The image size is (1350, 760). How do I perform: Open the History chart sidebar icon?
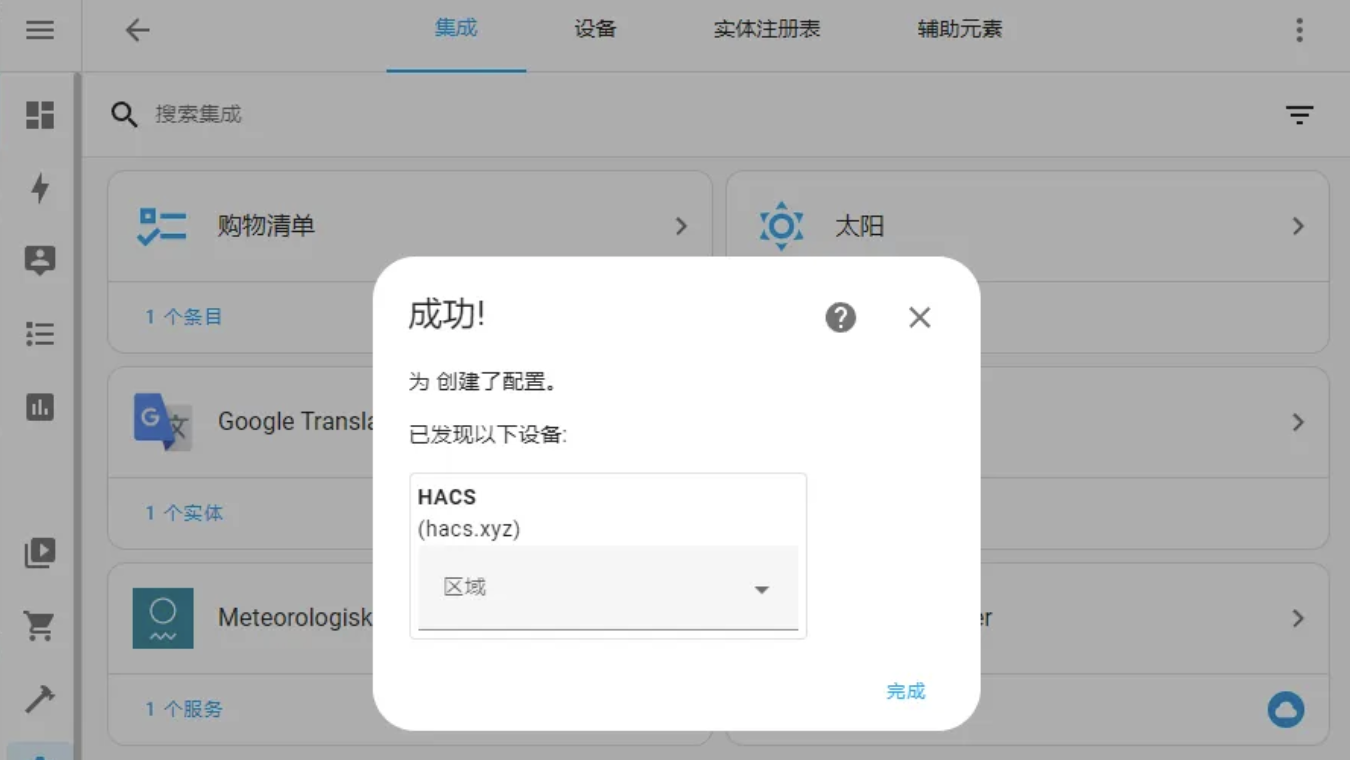point(40,407)
